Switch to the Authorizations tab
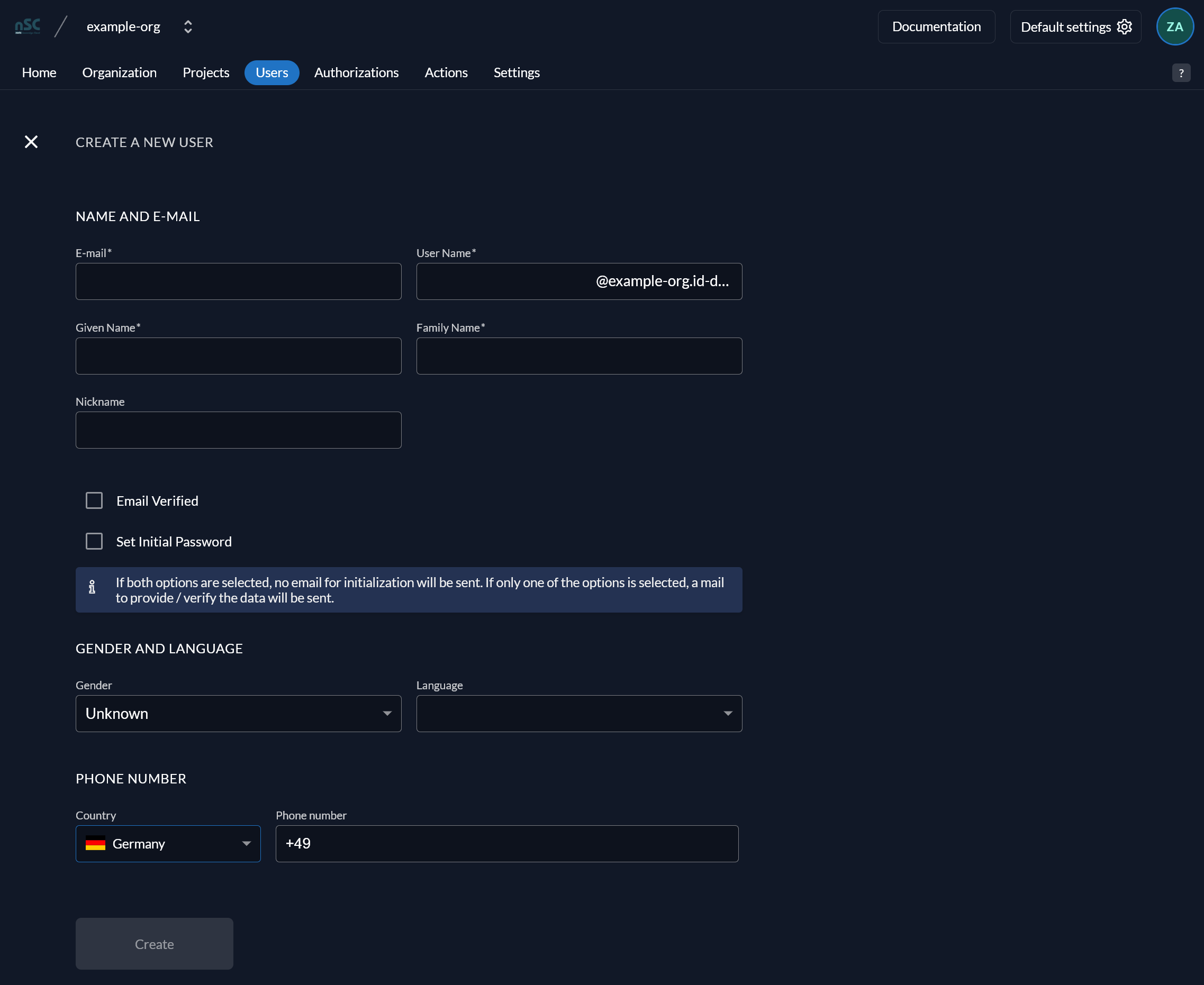 pyautogui.click(x=357, y=72)
